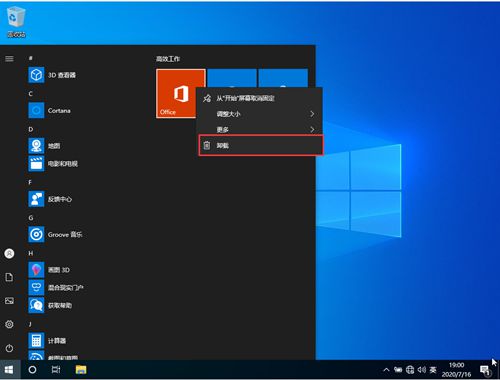This screenshot has height=380, width=500.
Task: Open File Explorer from the taskbar
Action: (x=81, y=370)
